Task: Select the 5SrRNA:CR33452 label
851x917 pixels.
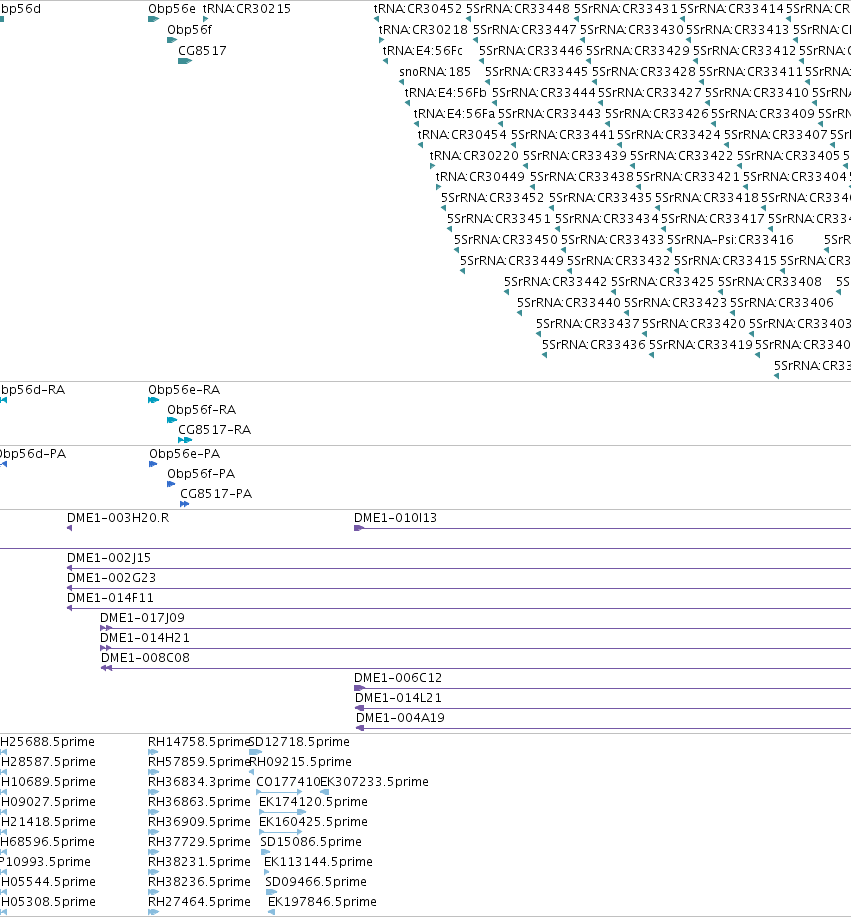Action: [x=492, y=198]
